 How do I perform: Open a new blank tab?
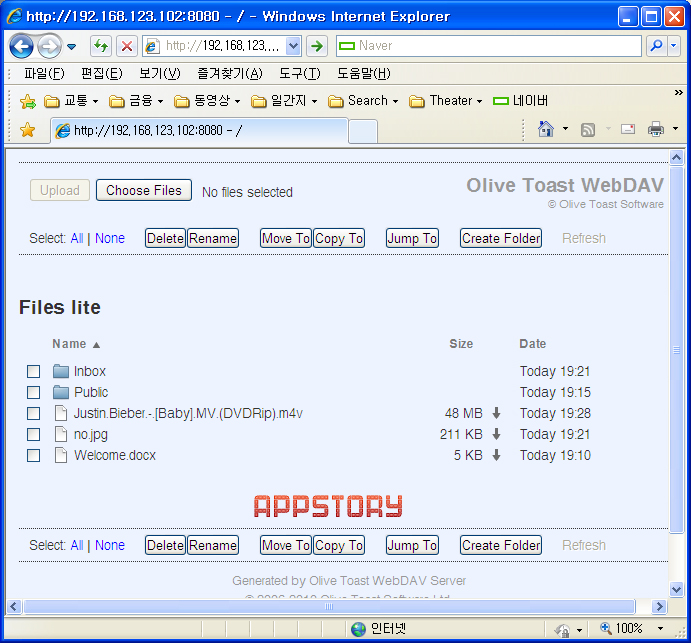tap(363, 132)
